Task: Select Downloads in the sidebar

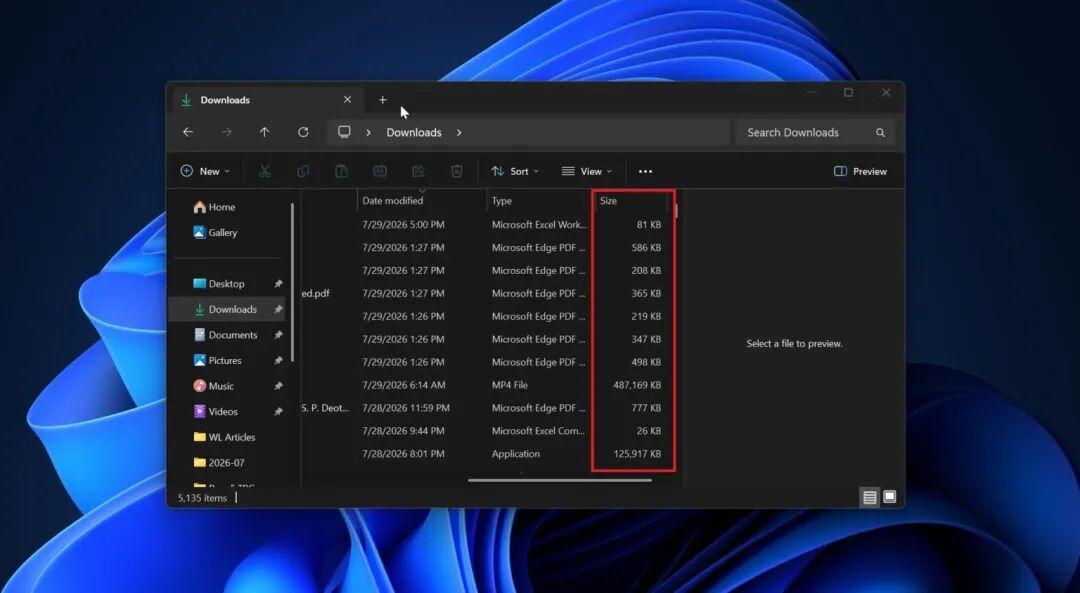Action: (227, 309)
